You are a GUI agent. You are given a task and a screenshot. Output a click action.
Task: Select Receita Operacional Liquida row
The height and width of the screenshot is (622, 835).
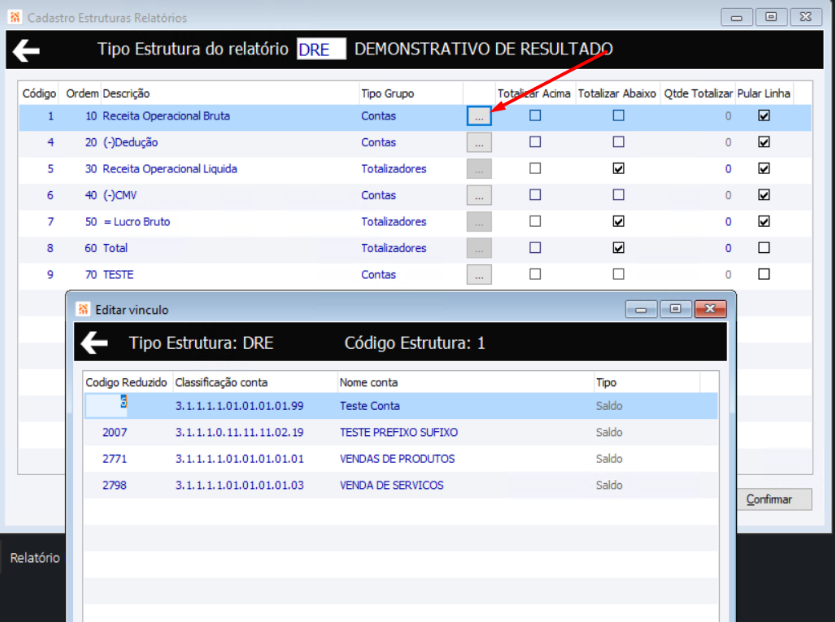click(x=415, y=169)
